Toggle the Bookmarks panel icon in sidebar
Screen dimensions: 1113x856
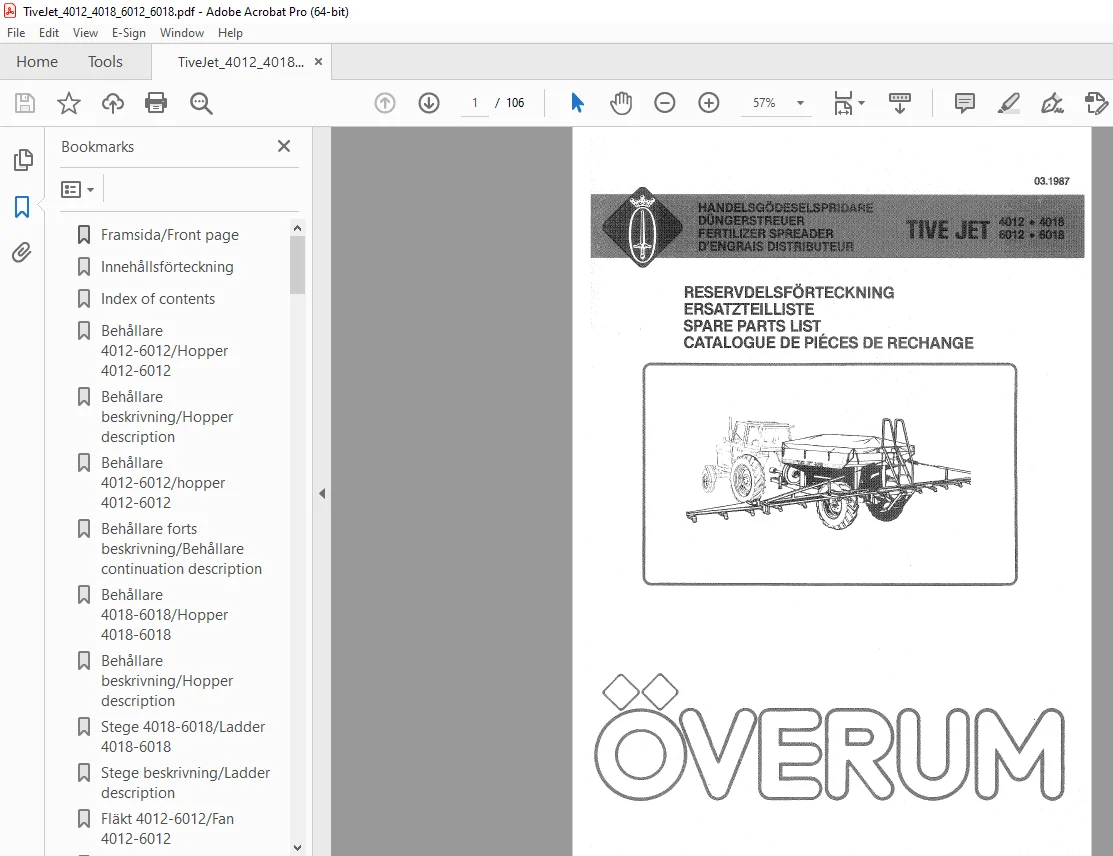22,207
